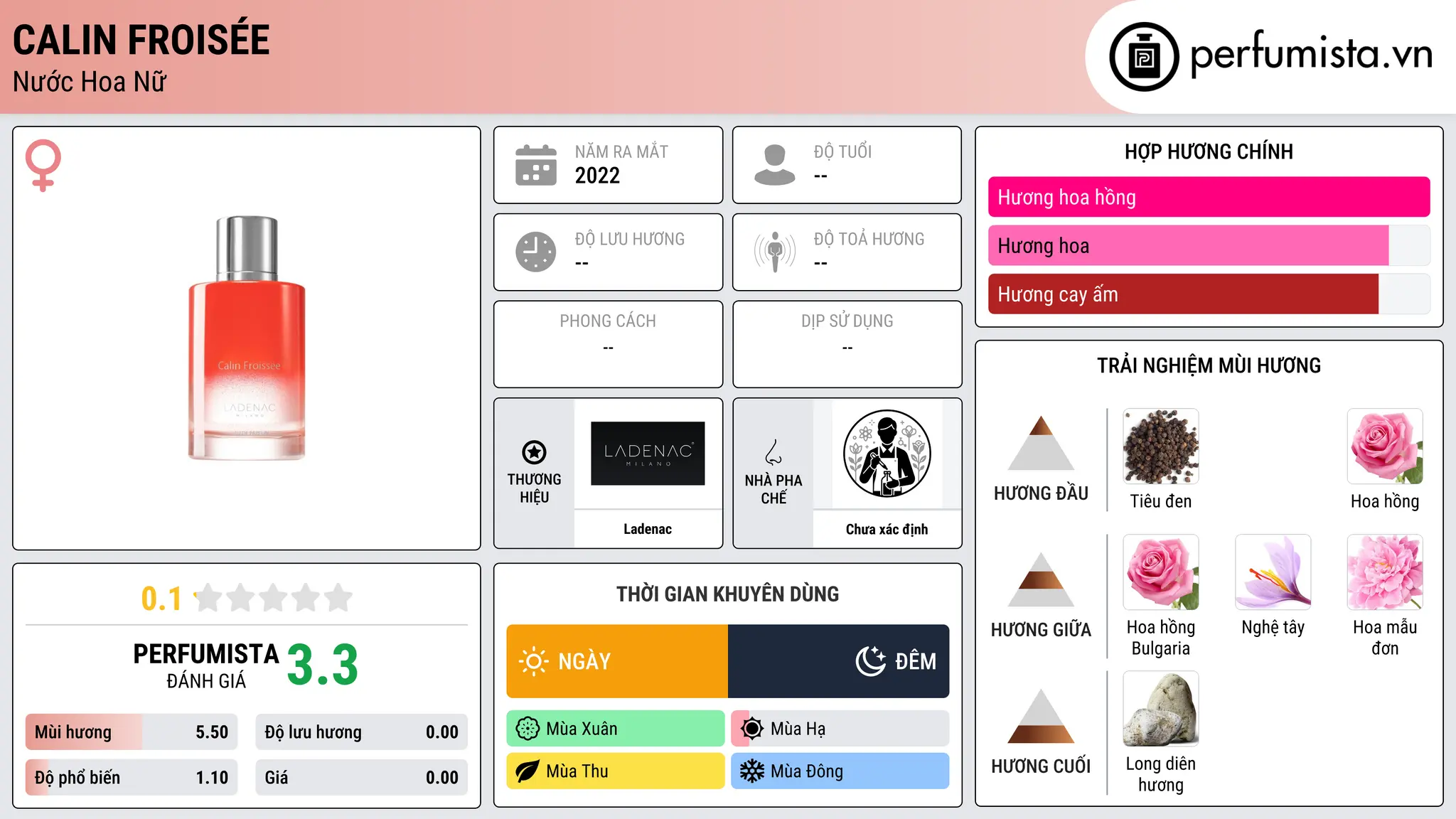Select the Hương hoa accord bar

(x=1209, y=245)
